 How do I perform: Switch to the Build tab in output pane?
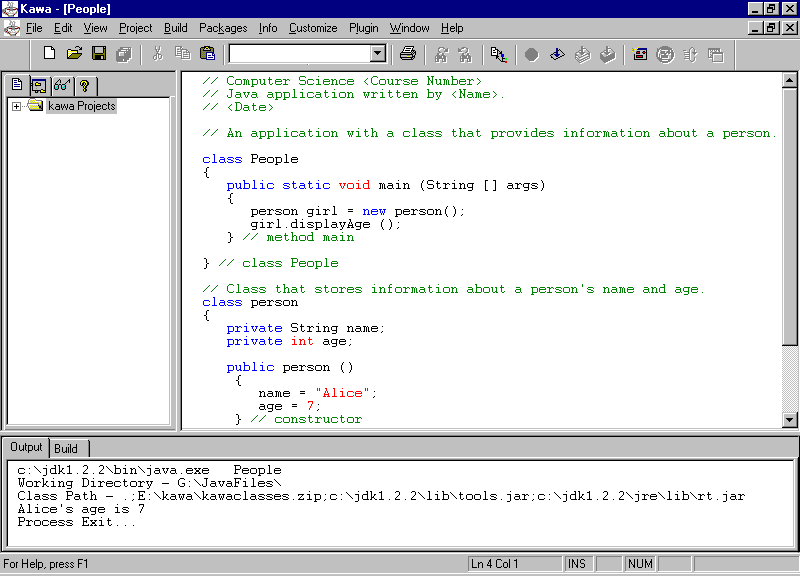click(x=66, y=449)
